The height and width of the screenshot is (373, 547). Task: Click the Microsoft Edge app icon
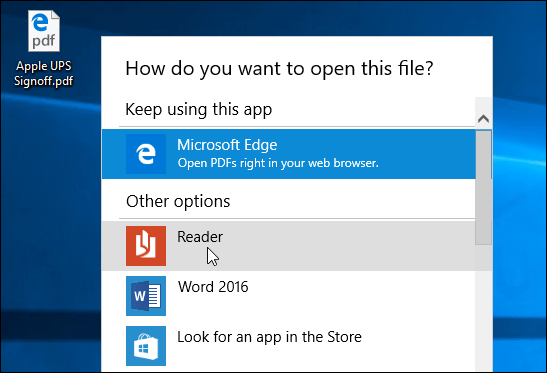click(x=146, y=154)
